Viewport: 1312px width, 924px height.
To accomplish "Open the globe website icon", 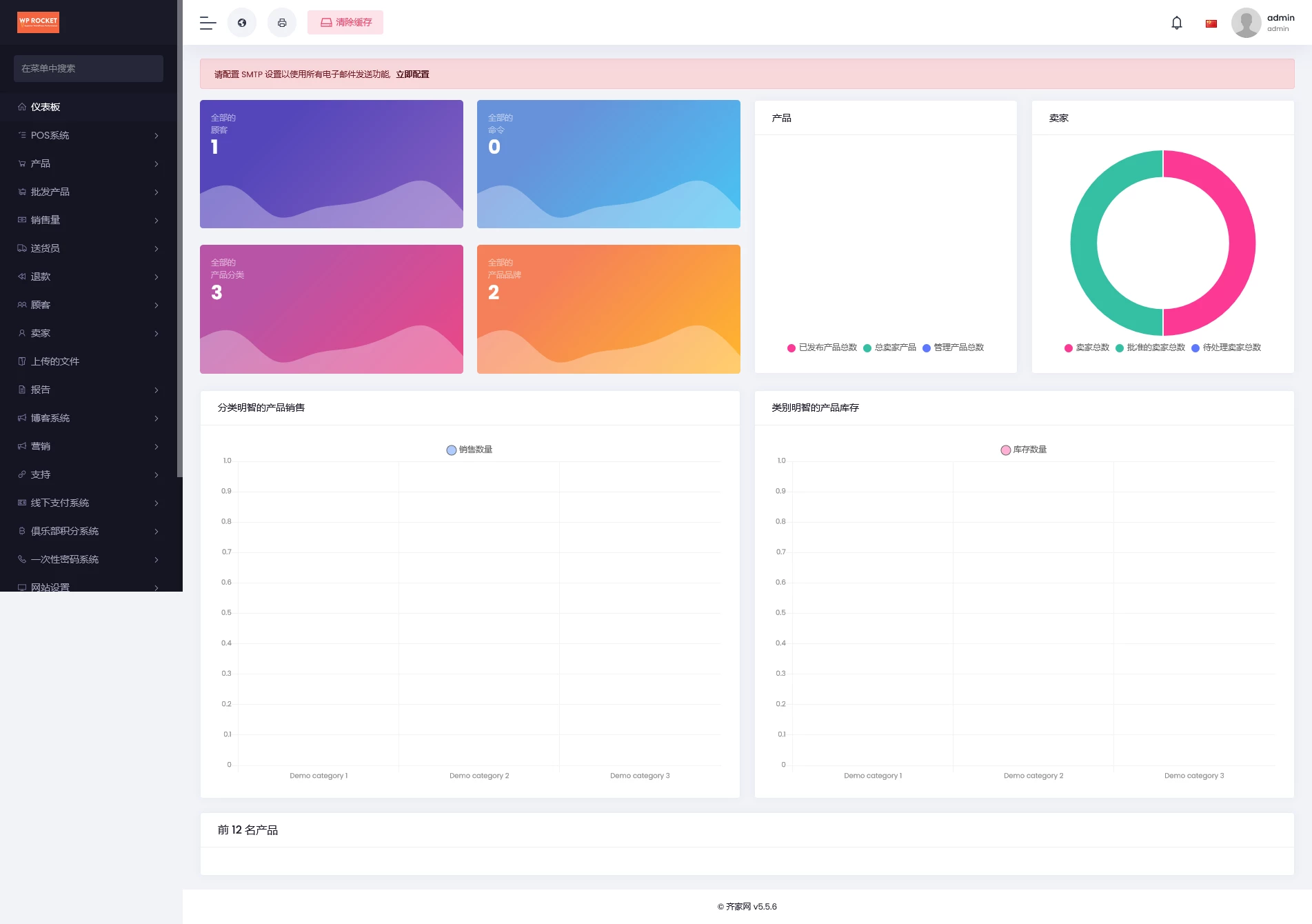I will pos(242,23).
